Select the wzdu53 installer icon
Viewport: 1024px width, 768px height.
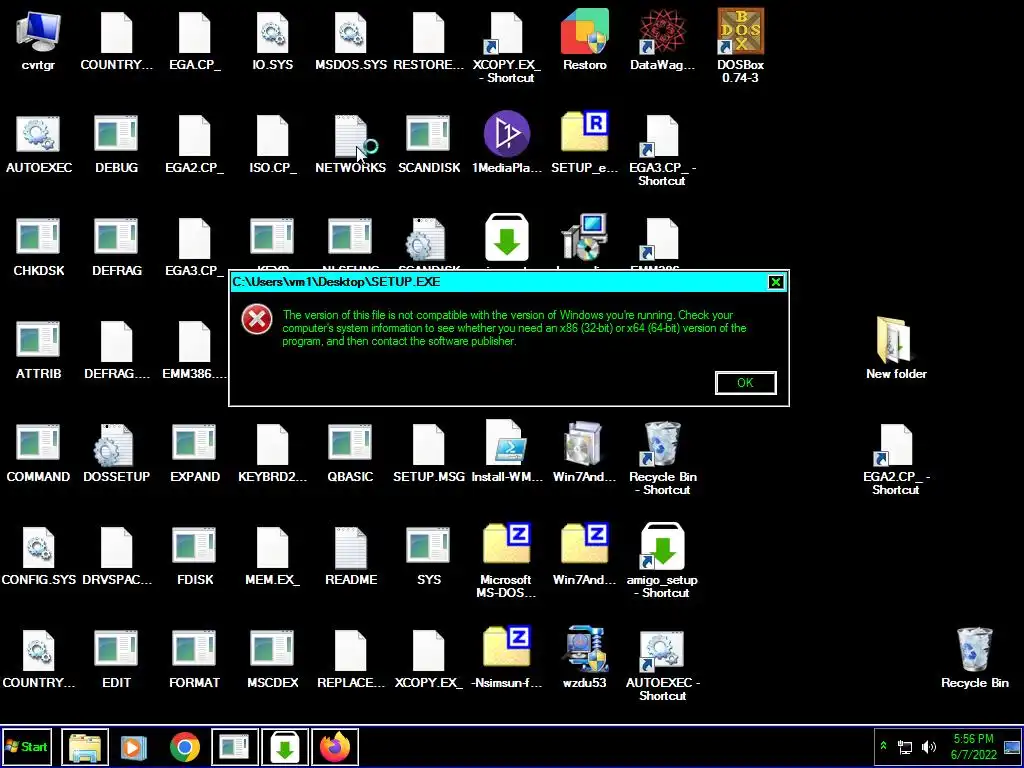[x=584, y=658]
